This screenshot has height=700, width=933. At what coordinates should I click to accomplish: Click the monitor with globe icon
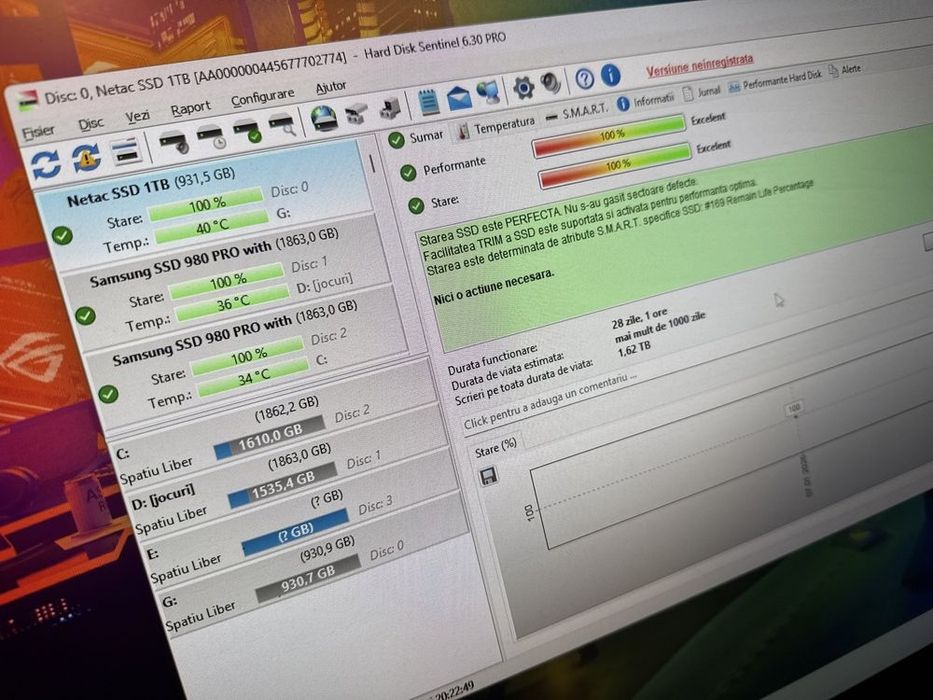[x=489, y=92]
